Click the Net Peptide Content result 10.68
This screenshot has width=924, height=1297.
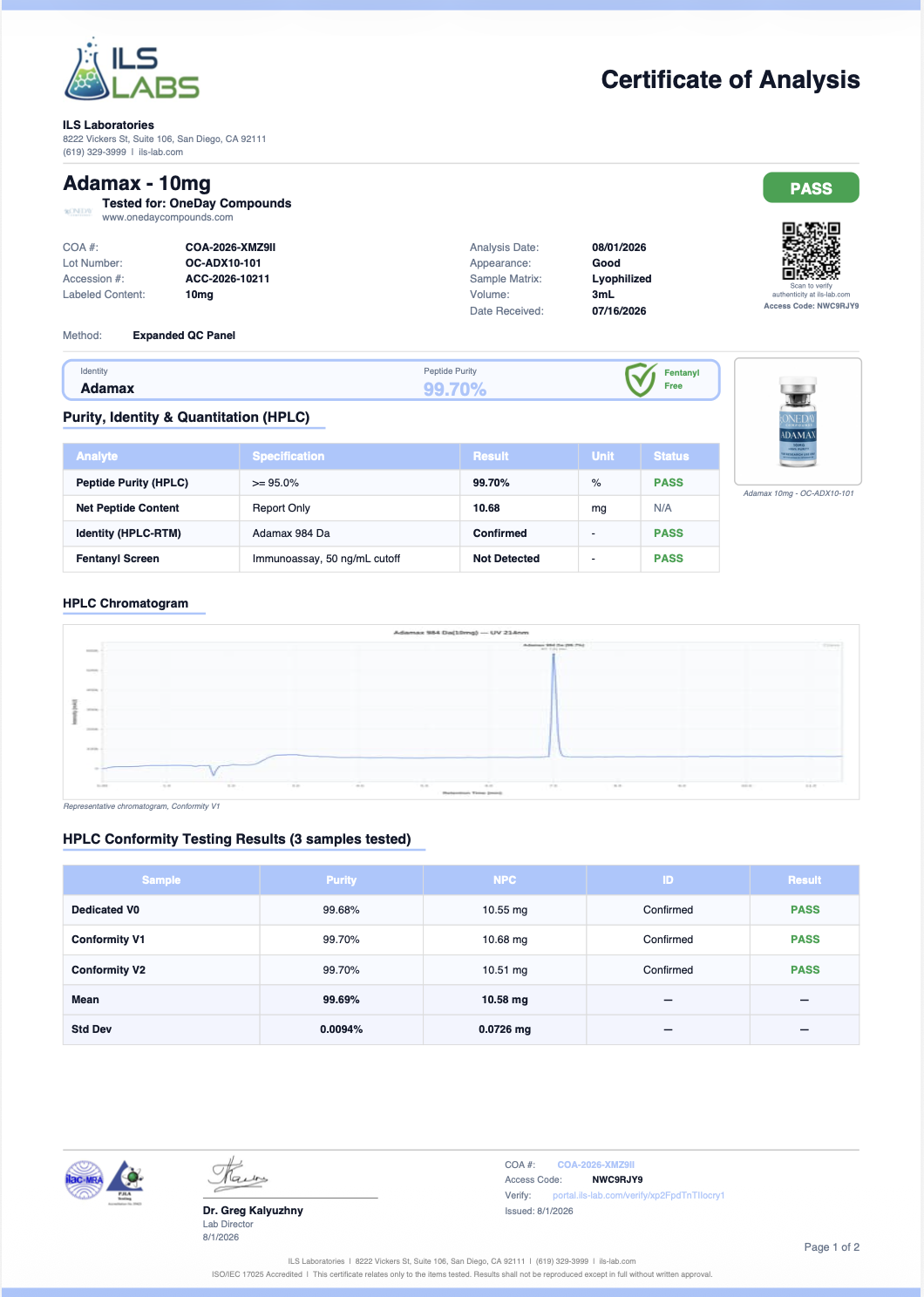486,508
